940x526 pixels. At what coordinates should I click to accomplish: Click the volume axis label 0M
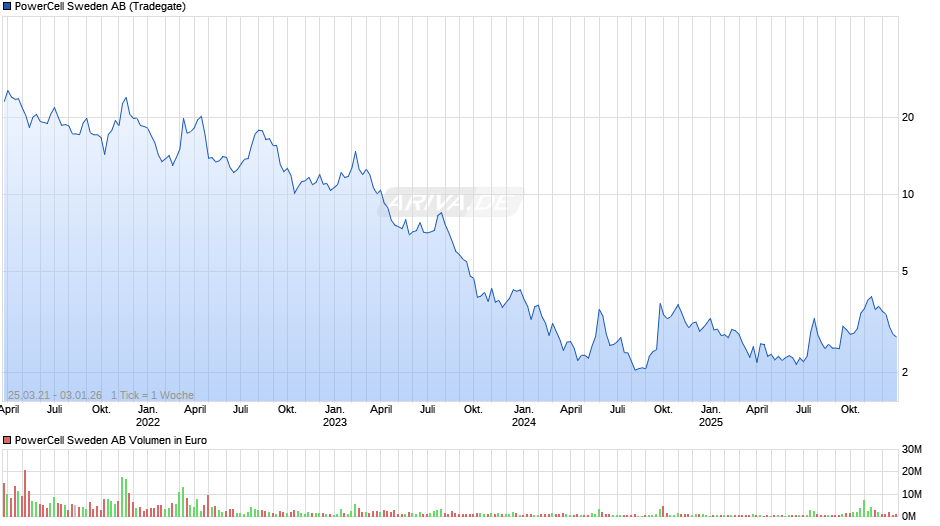click(909, 516)
